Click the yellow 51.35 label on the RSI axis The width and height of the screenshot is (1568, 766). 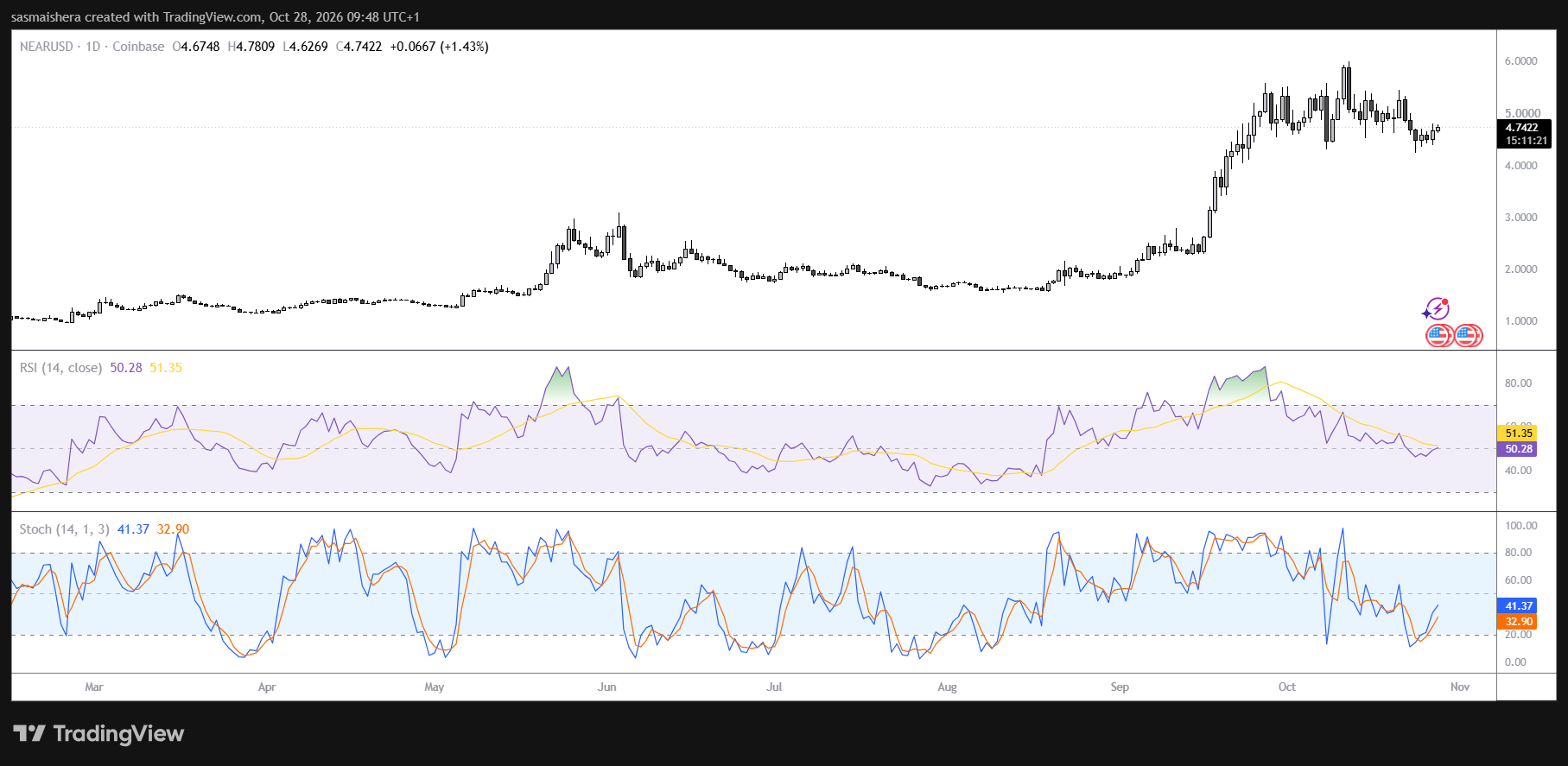pyautogui.click(x=1519, y=434)
